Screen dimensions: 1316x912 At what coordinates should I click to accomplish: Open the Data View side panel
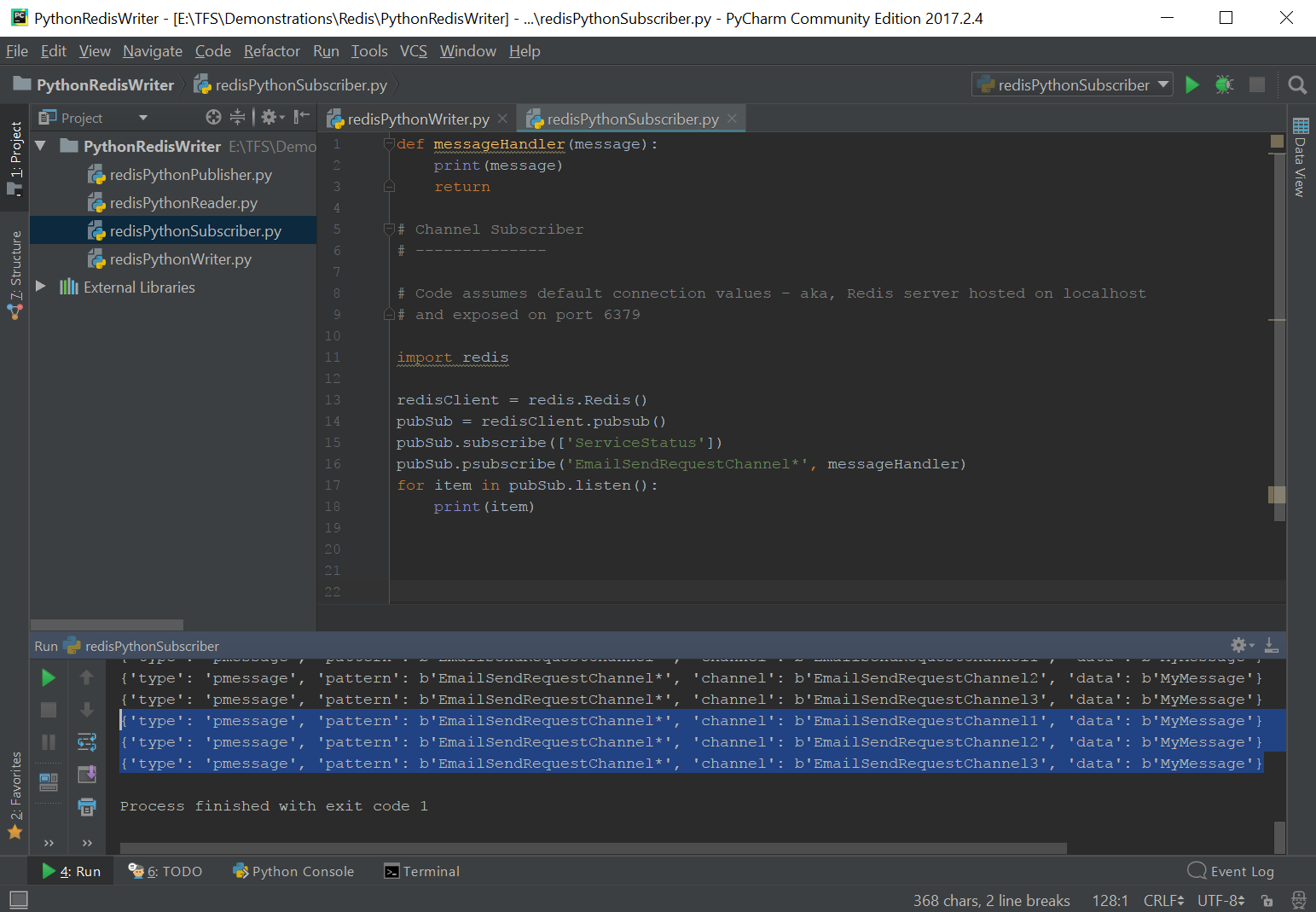point(1300,158)
